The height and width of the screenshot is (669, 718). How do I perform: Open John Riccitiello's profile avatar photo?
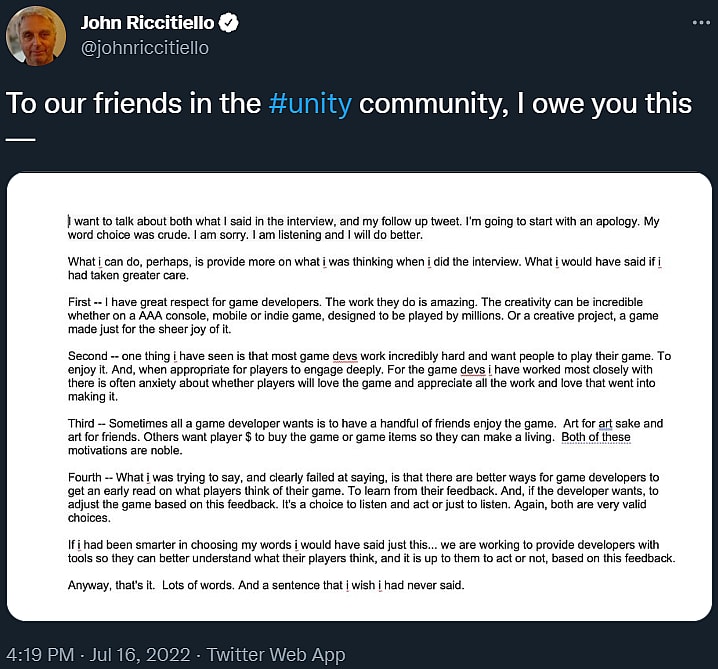click(x=36, y=35)
